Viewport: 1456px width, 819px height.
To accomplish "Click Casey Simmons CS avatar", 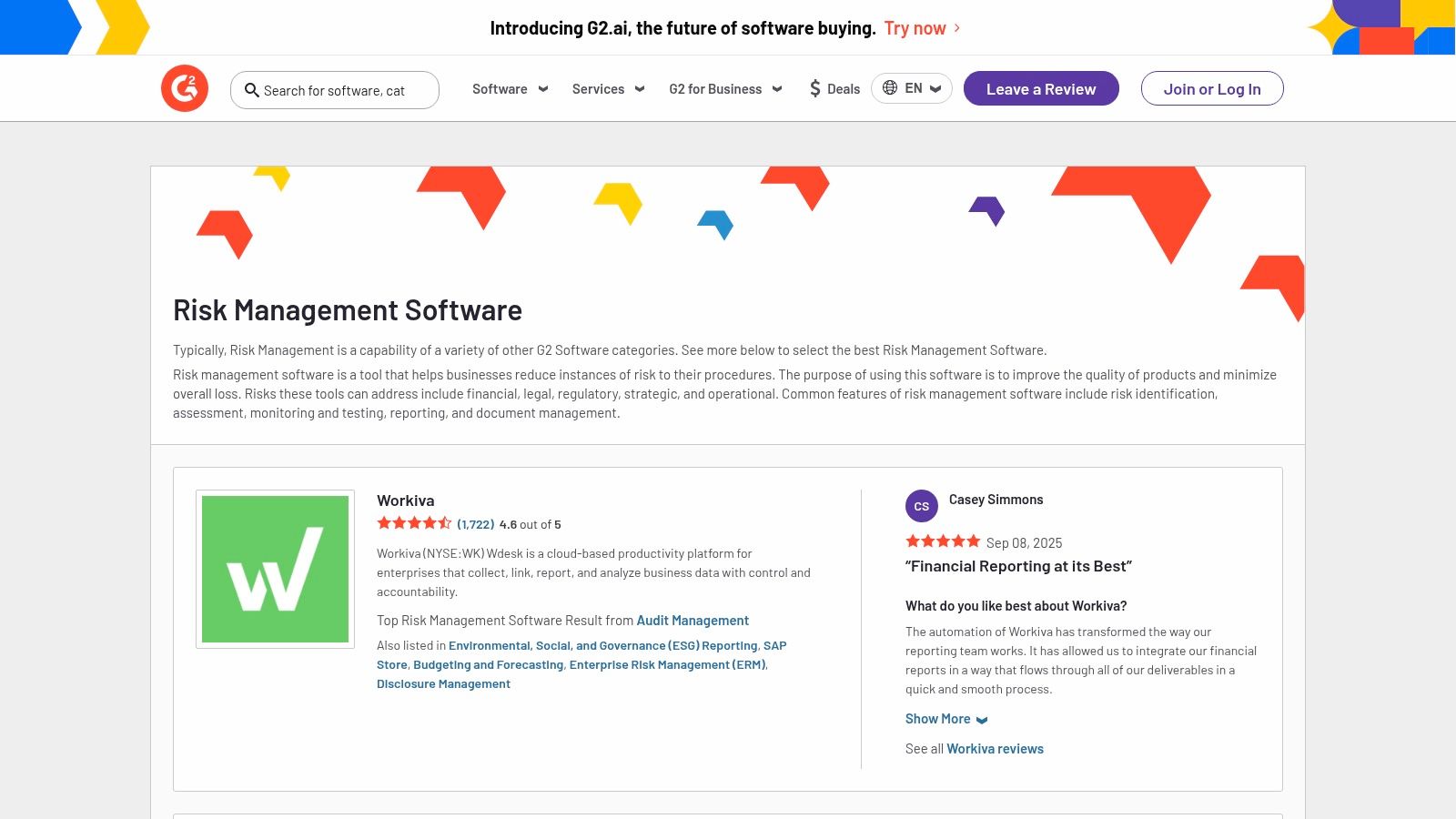I will pos(921,506).
